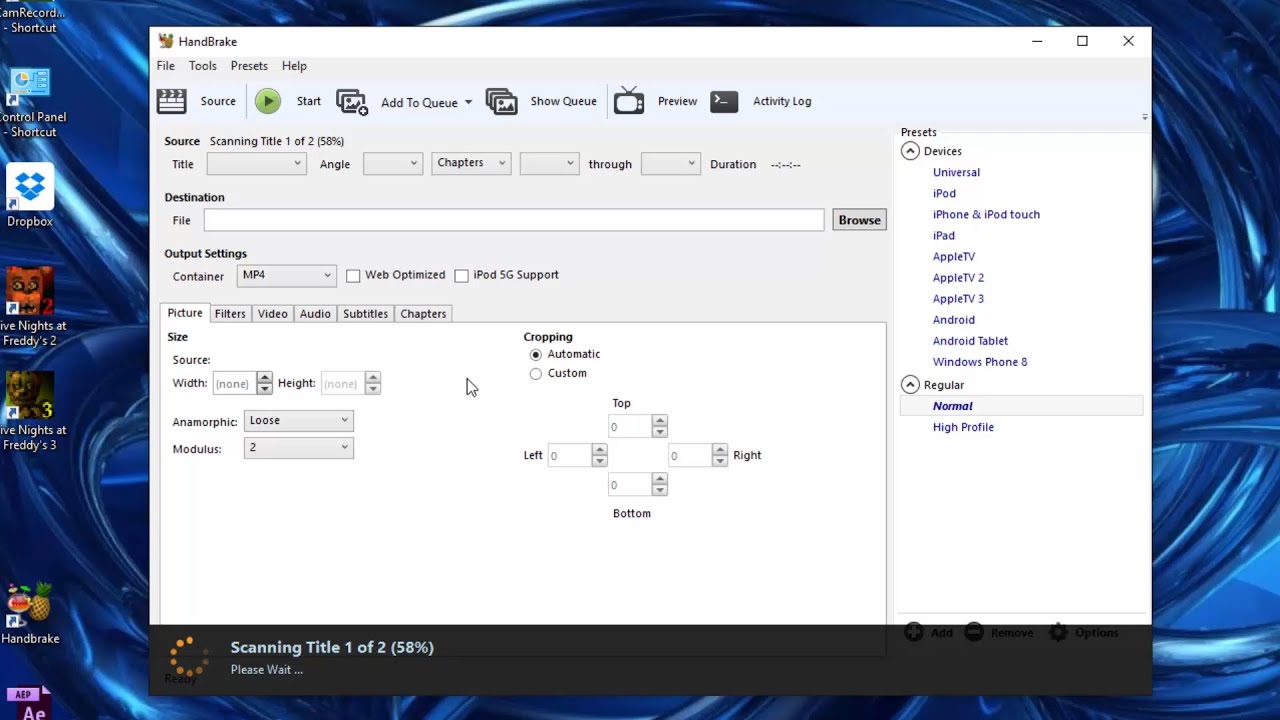
Task: Select Automatic cropping radio button
Action: pos(536,355)
